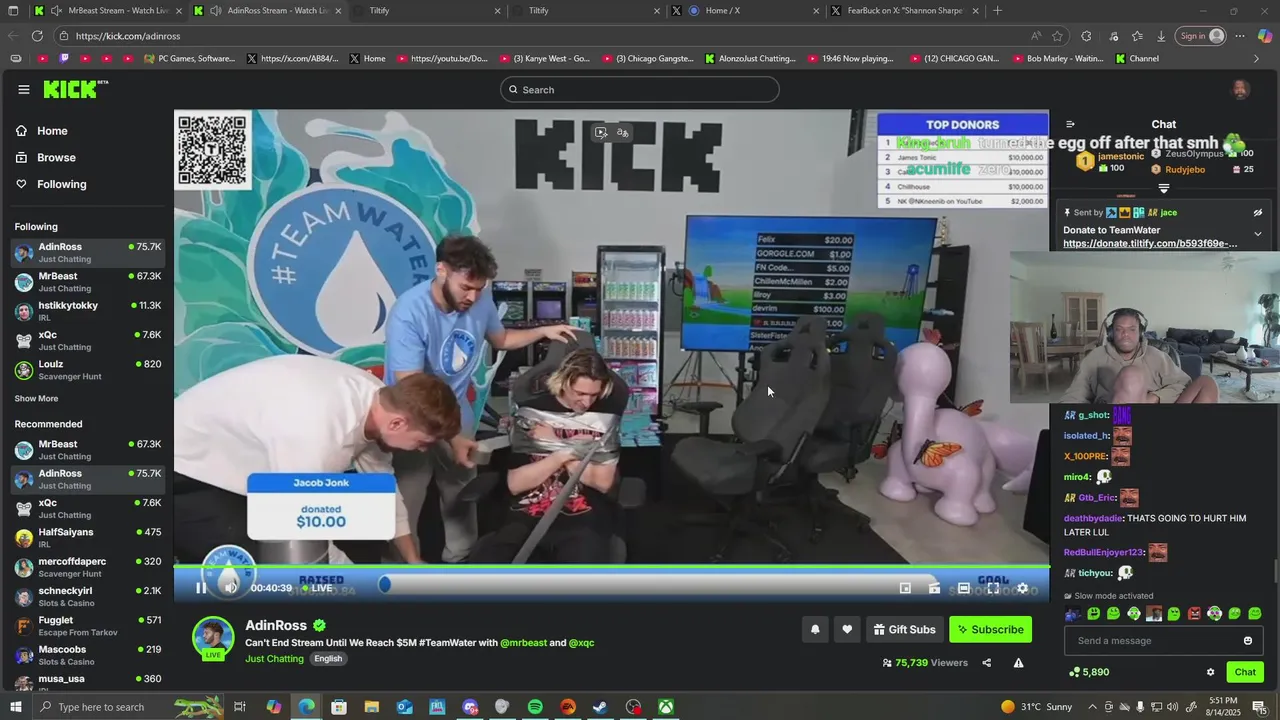Open the Just Chatting category link
Screen dimensions: 1280x720
pos(274,659)
